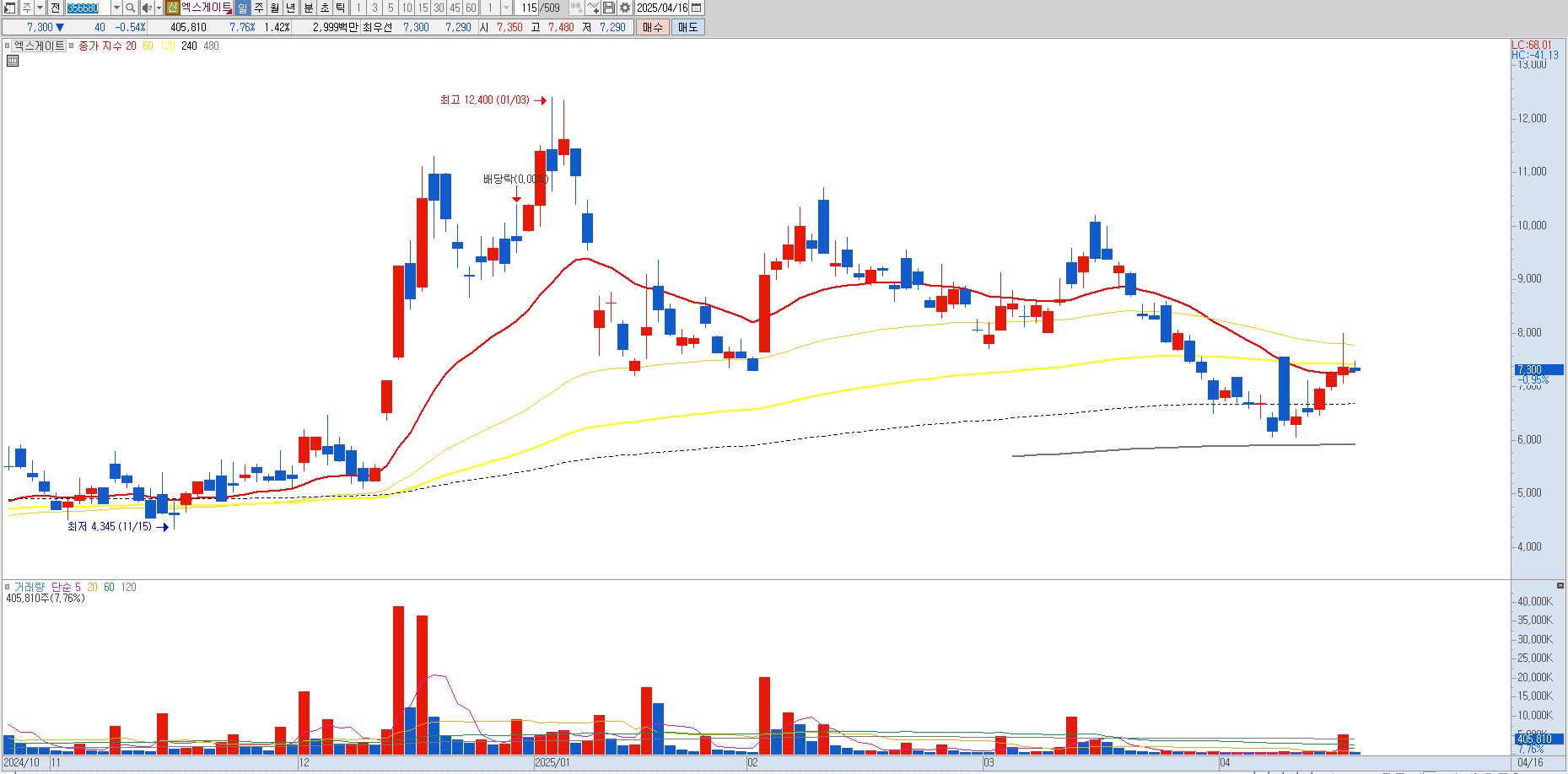Click the date field 2025/04/16
The height and width of the screenshot is (774, 1568).
coord(662,8)
